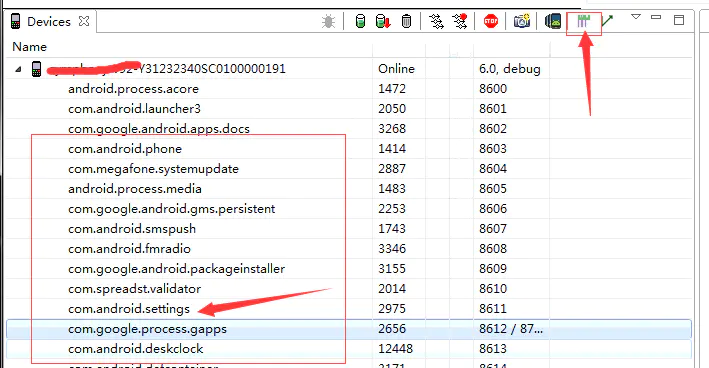Click the Screen Capture camera icon
709x368 pixels.
[522, 21]
